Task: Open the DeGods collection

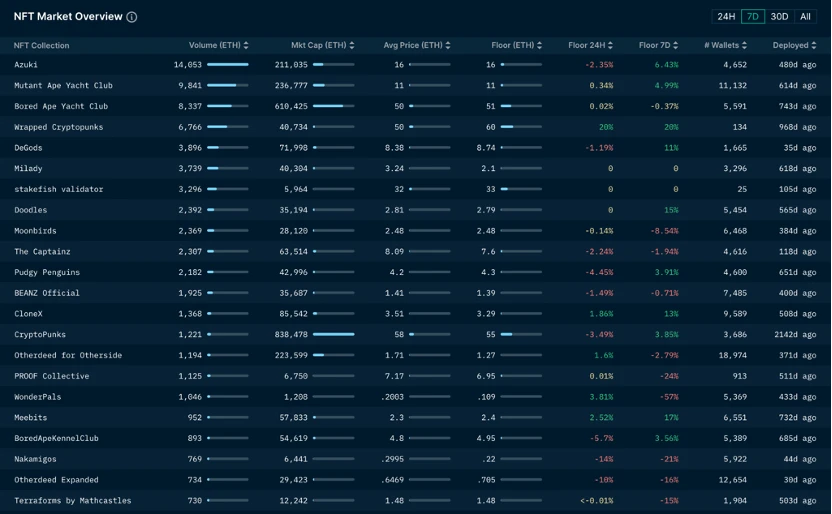Action: point(28,147)
